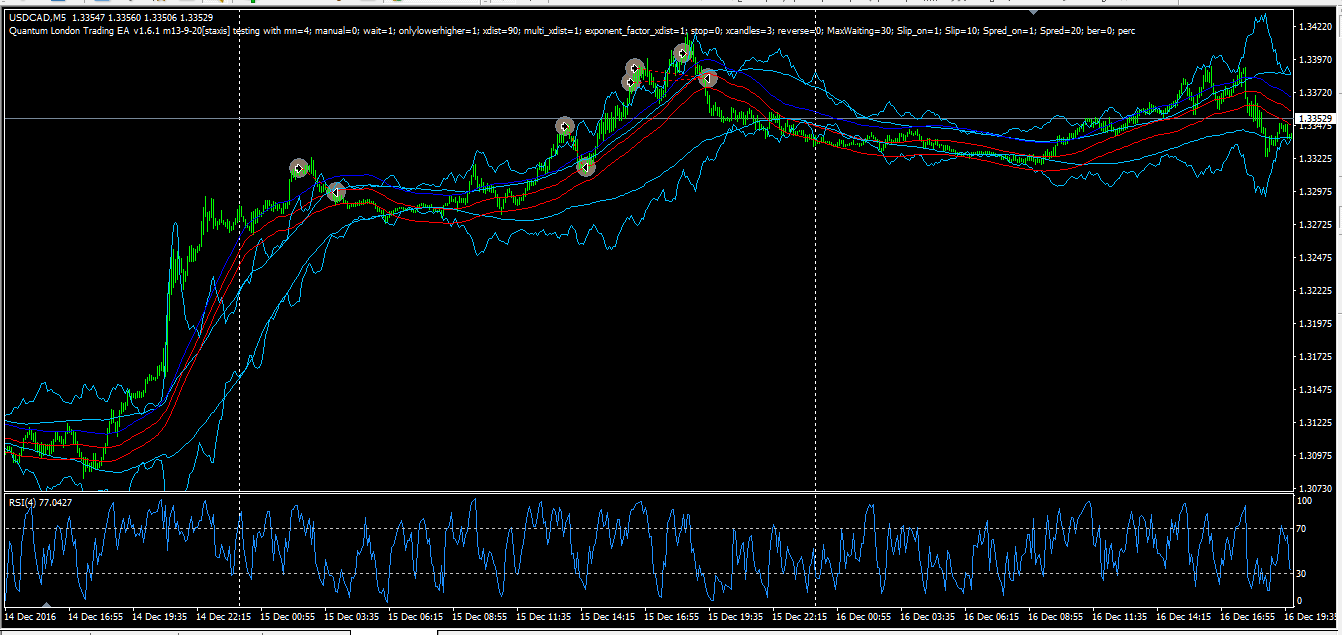Click the 1.33720 price scale label
The width and height of the screenshot is (1342, 635).
click(x=1314, y=93)
